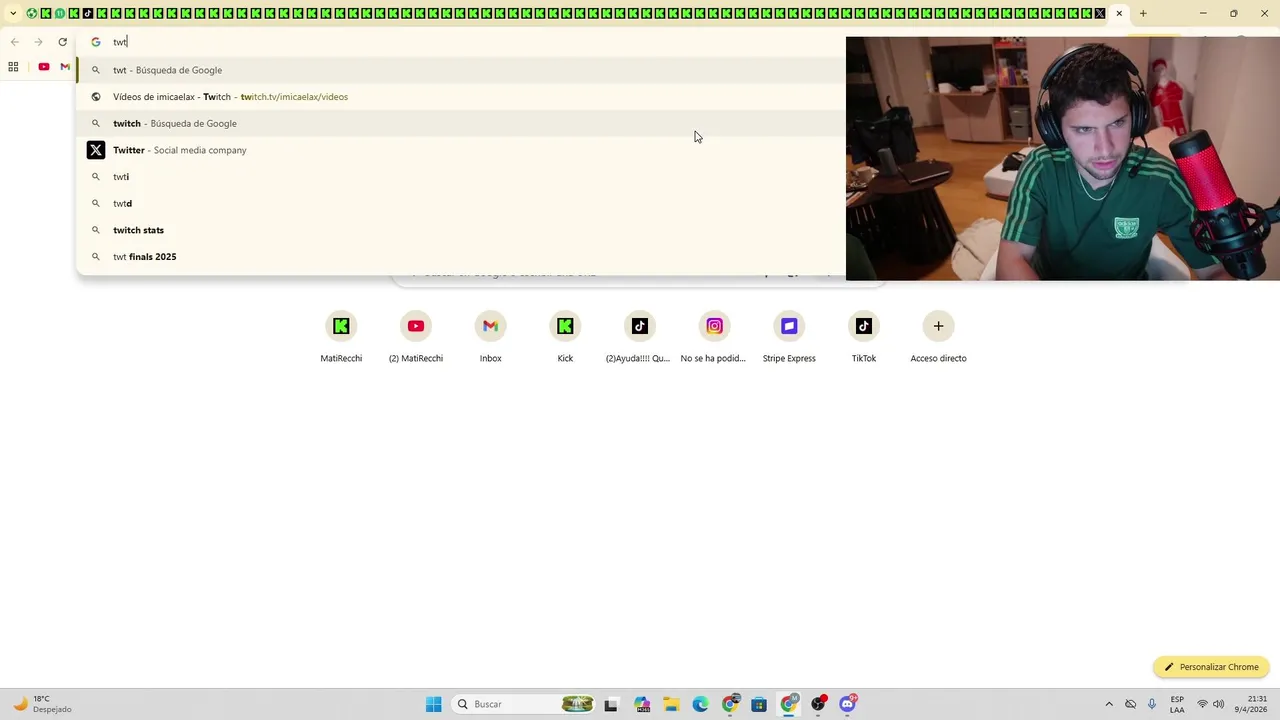Open YouTube bookmark in bookmarks bar
The height and width of the screenshot is (720, 1280).
click(44, 67)
